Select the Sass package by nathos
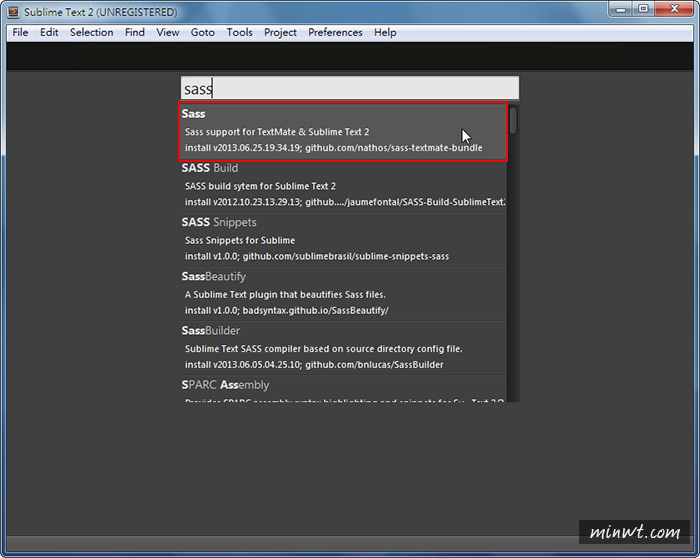The height and width of the screenshot is (558, 700). point(343,132)
